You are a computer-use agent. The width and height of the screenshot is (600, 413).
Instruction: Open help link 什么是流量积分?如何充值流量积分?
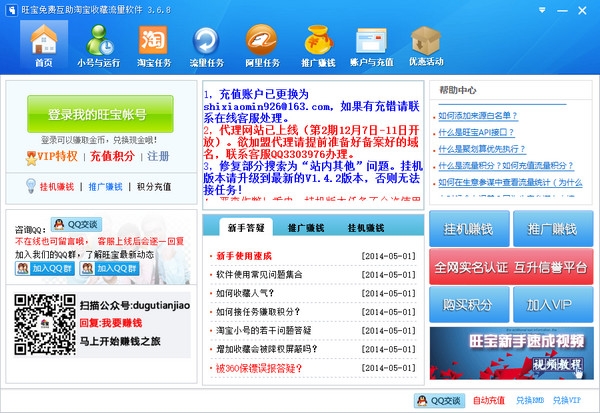[x=506, y=166]
